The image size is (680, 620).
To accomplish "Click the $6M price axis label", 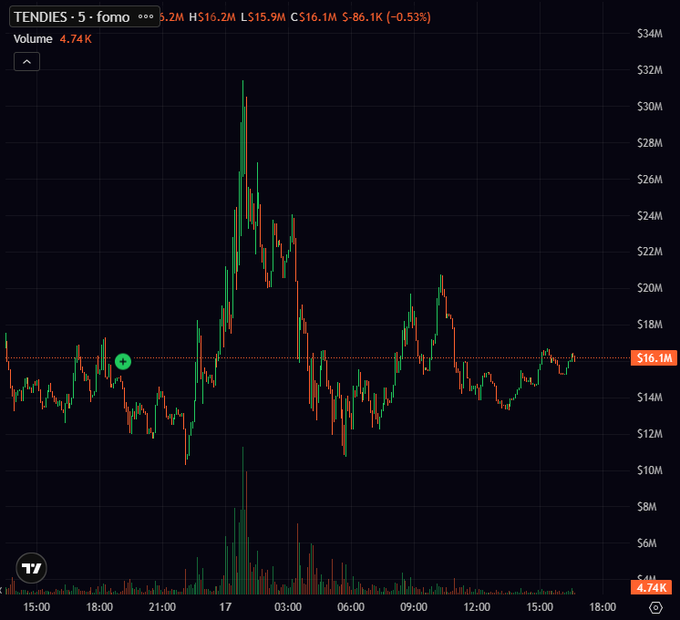I will coord(647,542).
